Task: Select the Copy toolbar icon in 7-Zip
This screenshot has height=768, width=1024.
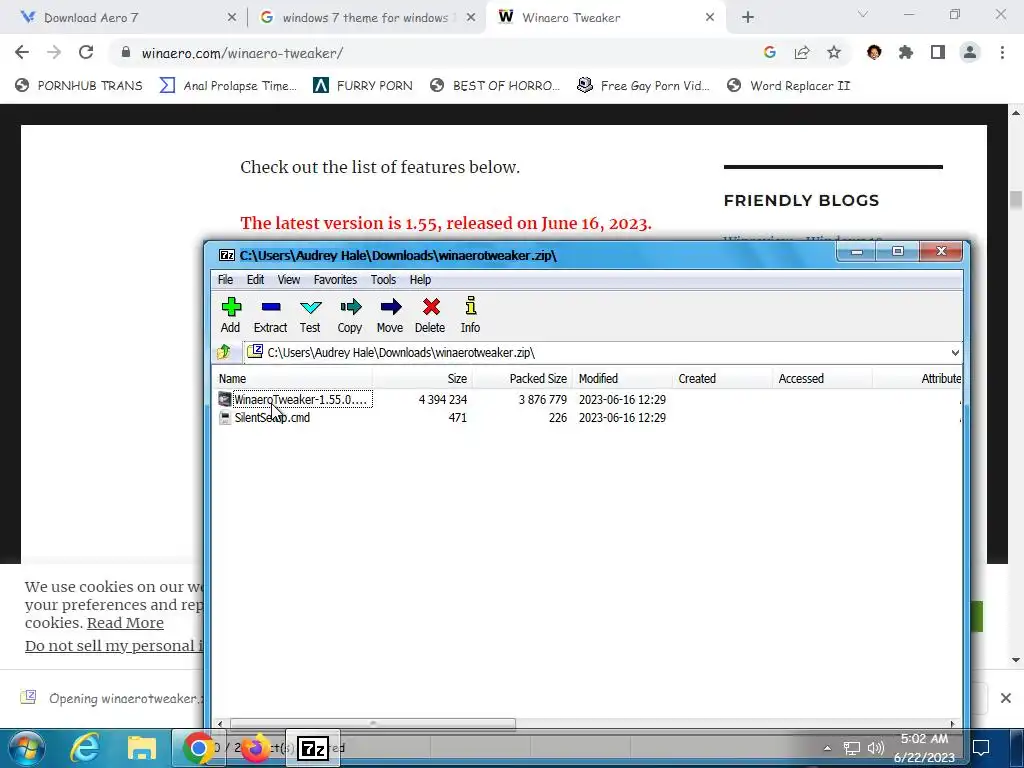Action: pyautogui.click(x=350, y=315)
